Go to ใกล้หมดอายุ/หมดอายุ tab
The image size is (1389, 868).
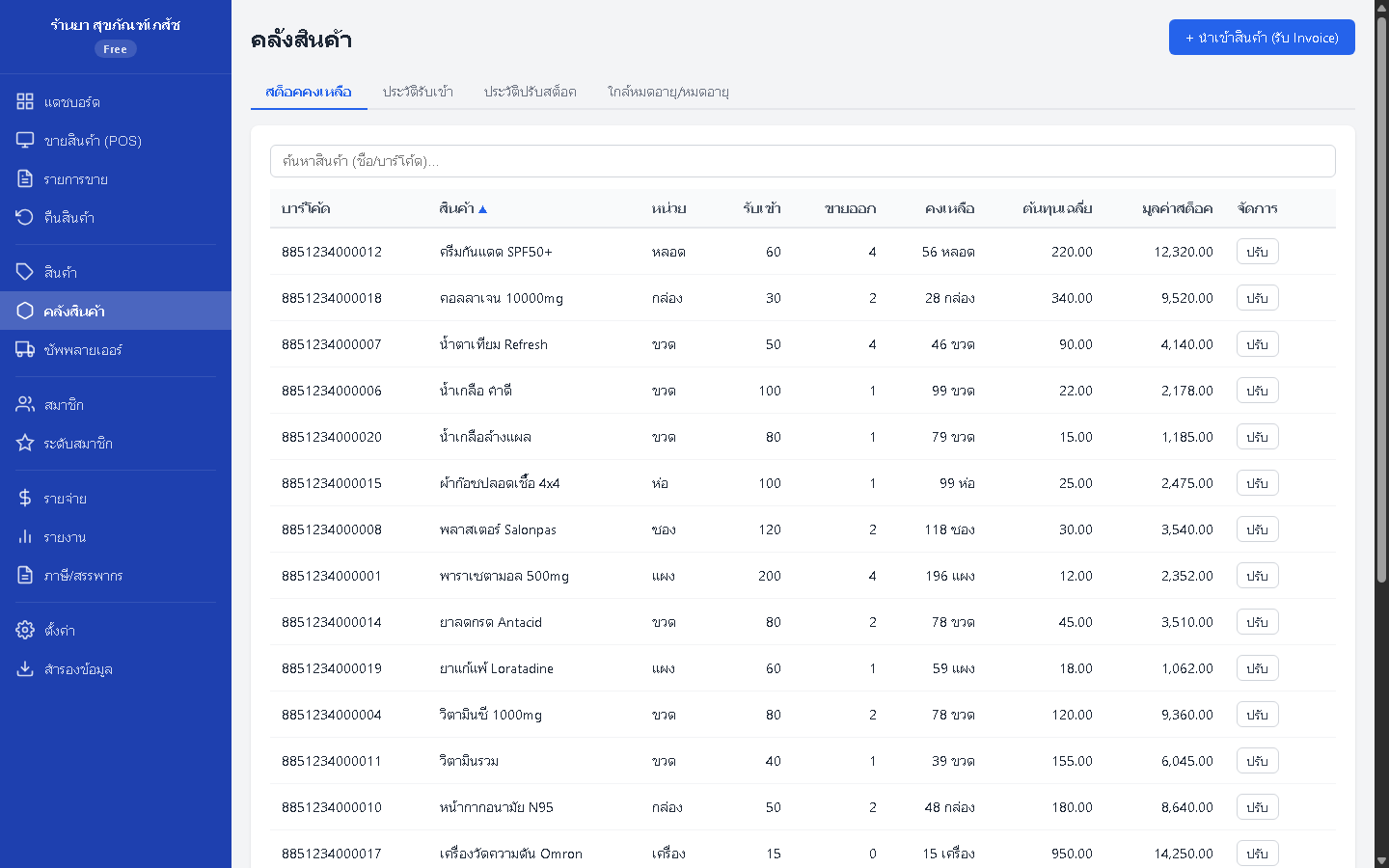tap(667, 92)
